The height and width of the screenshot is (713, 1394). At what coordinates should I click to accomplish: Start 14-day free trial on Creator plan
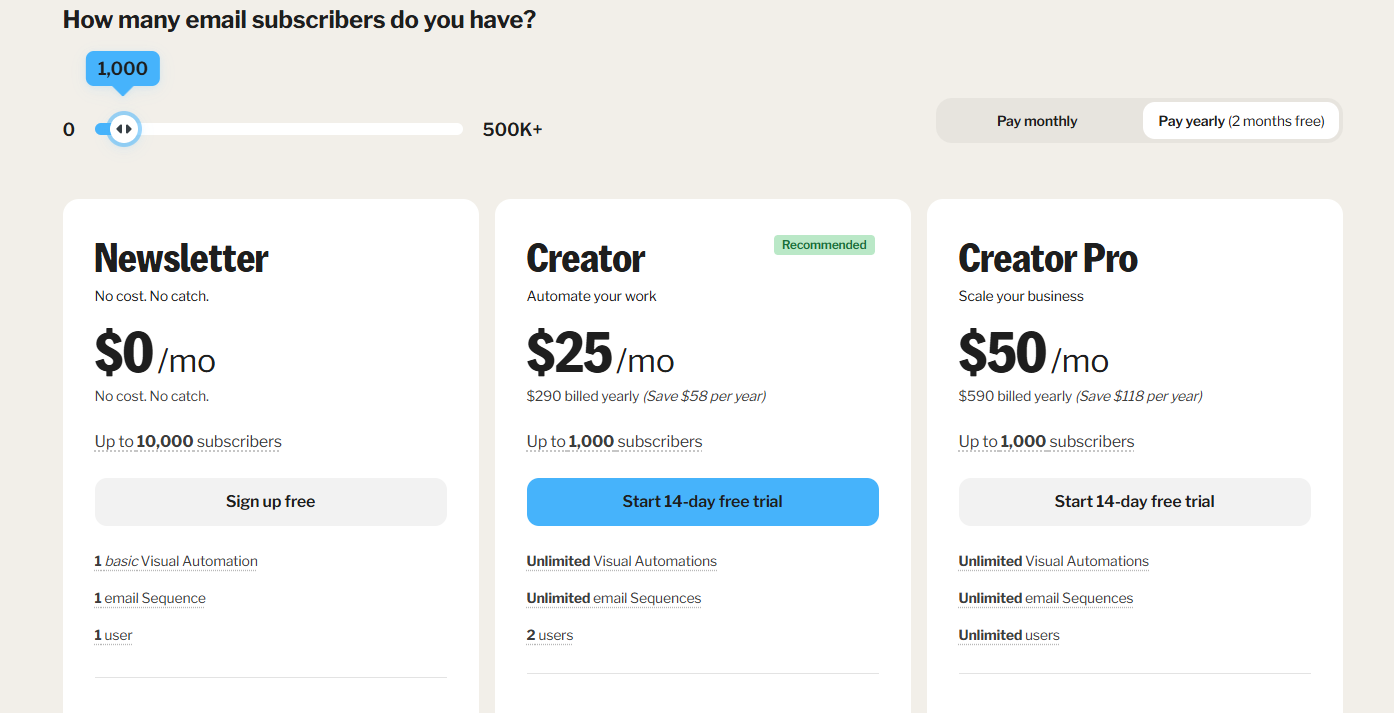702,501
